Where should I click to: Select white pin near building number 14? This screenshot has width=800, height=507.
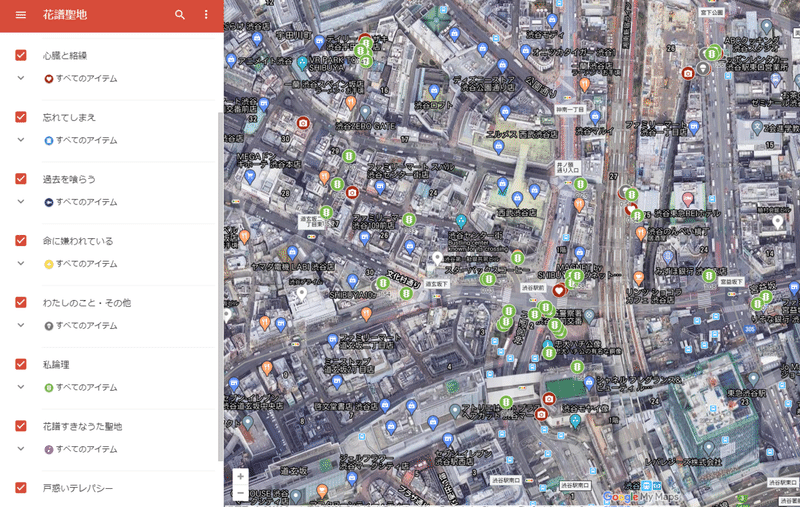tap(778, 221)
